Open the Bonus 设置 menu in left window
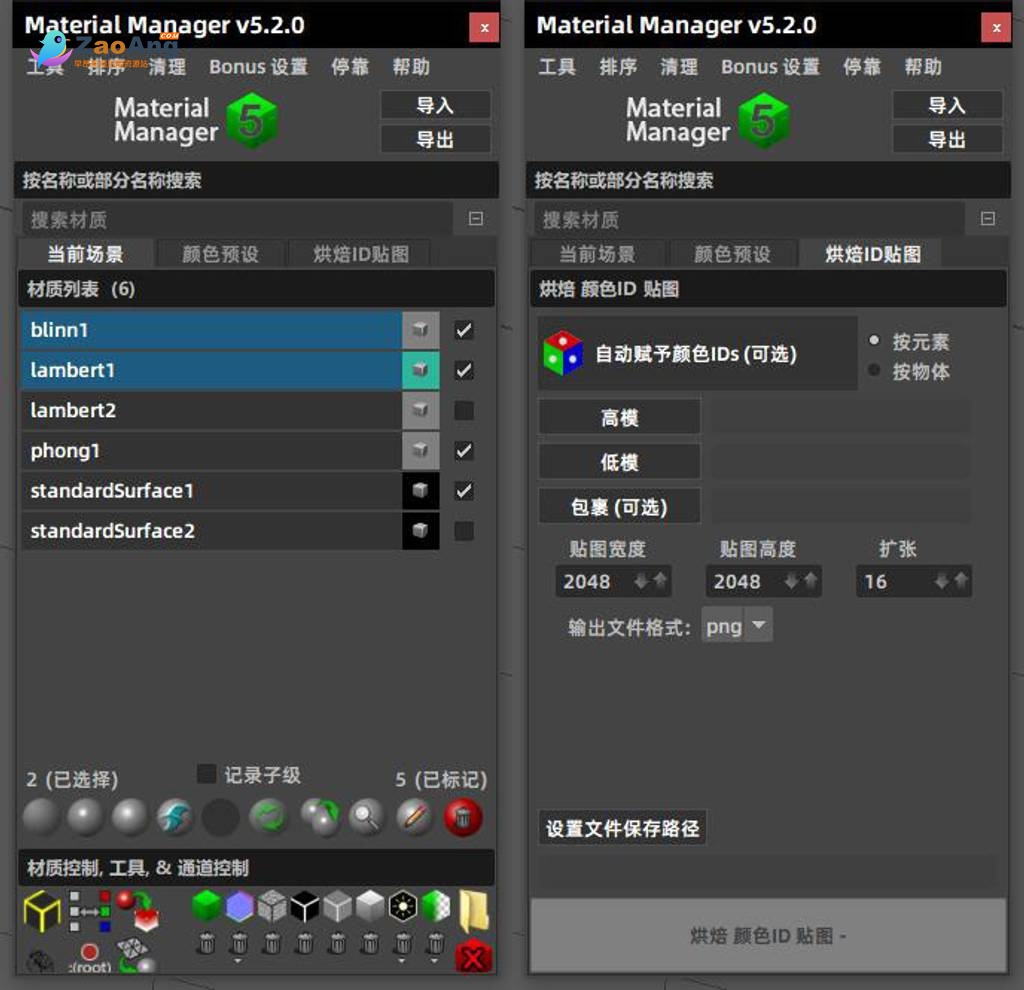Viewport: 1024px width, 990px height. tap(258, 67)
